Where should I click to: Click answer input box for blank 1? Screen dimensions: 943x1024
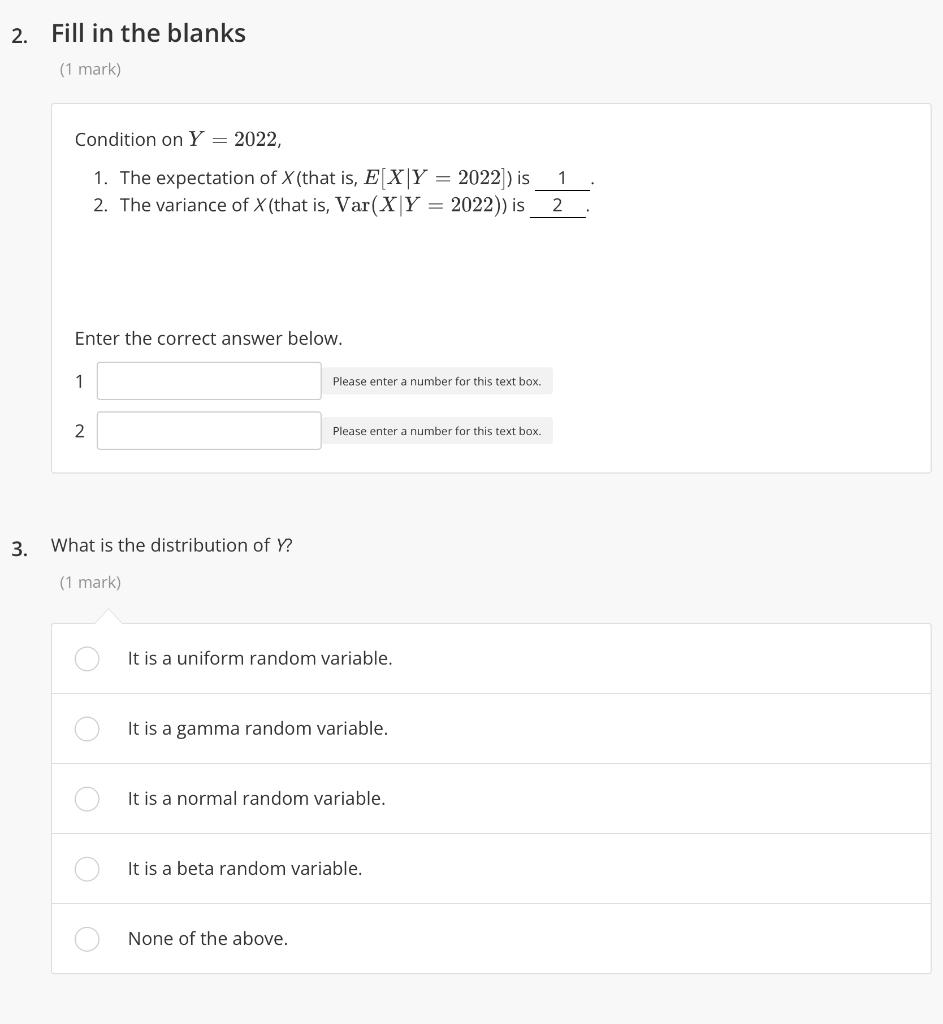(209, 381)
